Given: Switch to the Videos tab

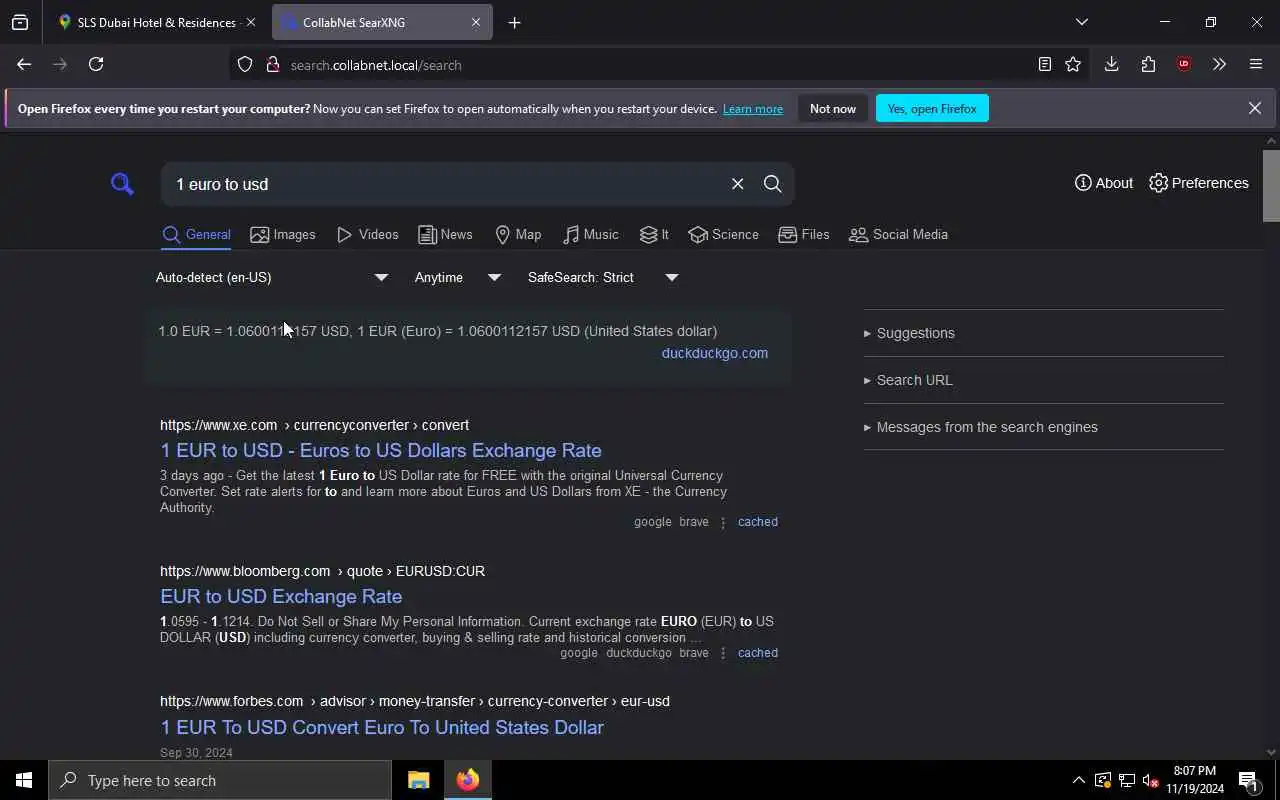Looking at the screenshot, I should click(368, 235).
